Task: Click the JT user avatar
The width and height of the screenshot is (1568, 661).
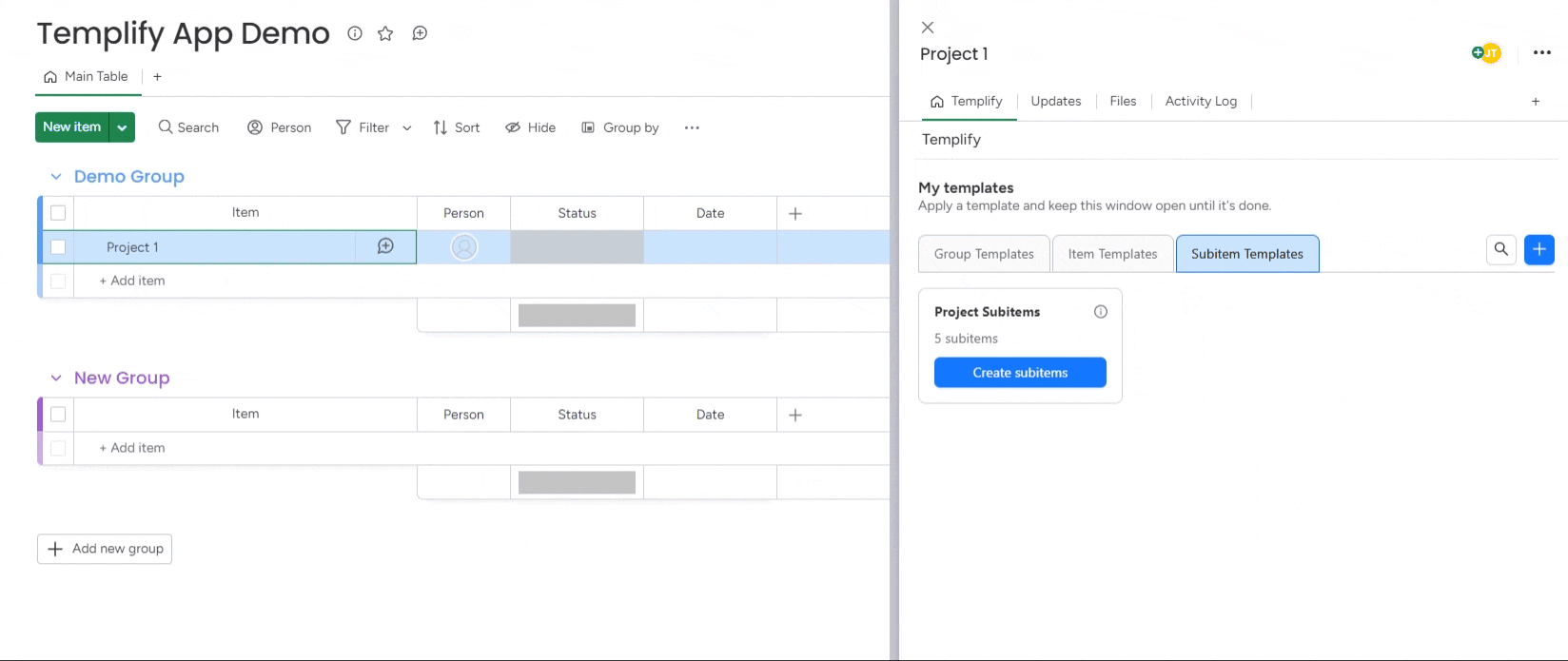Action: click(1491, 53)
